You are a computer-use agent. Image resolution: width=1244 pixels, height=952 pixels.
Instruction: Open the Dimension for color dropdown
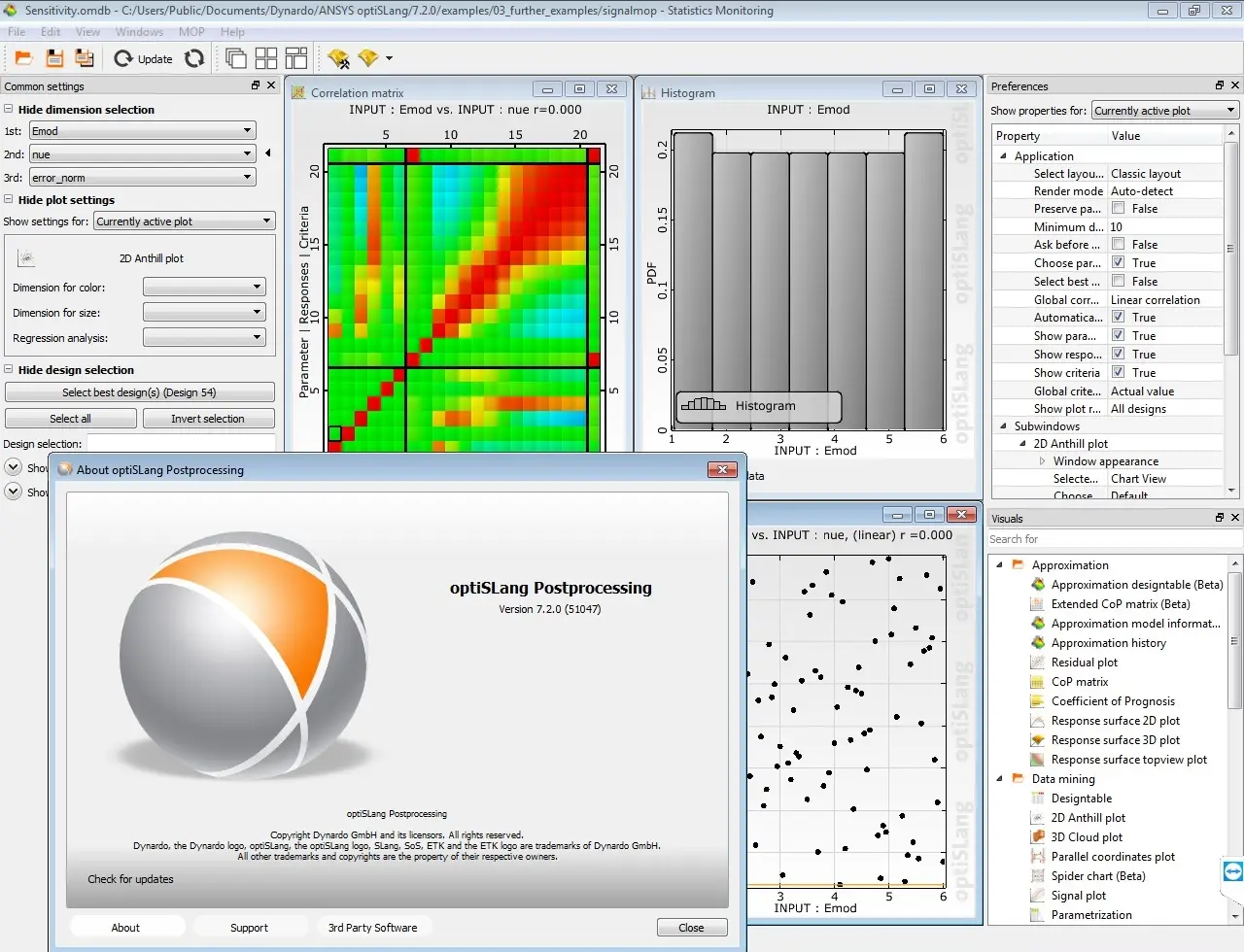pos(204,288)
